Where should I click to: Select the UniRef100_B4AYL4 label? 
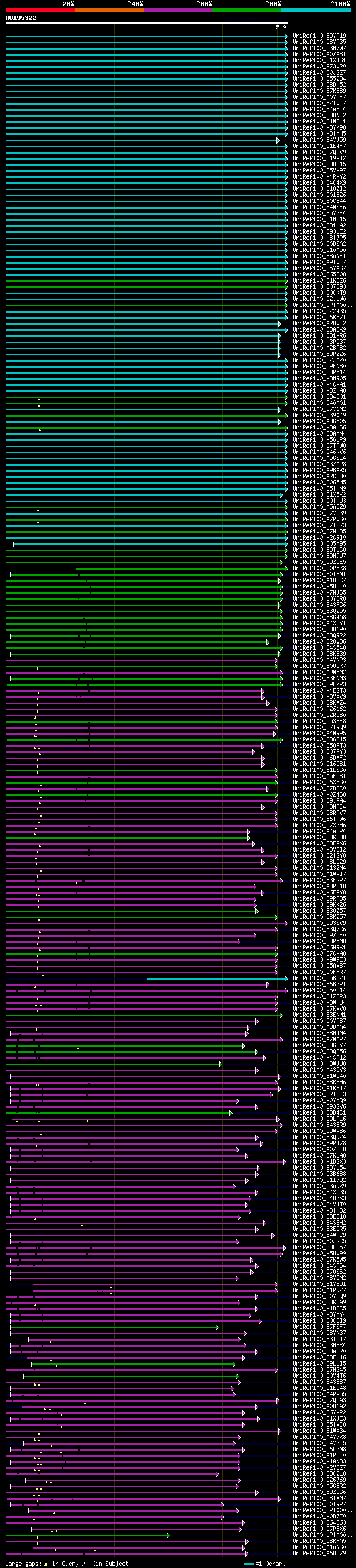[x=319, y=110]
